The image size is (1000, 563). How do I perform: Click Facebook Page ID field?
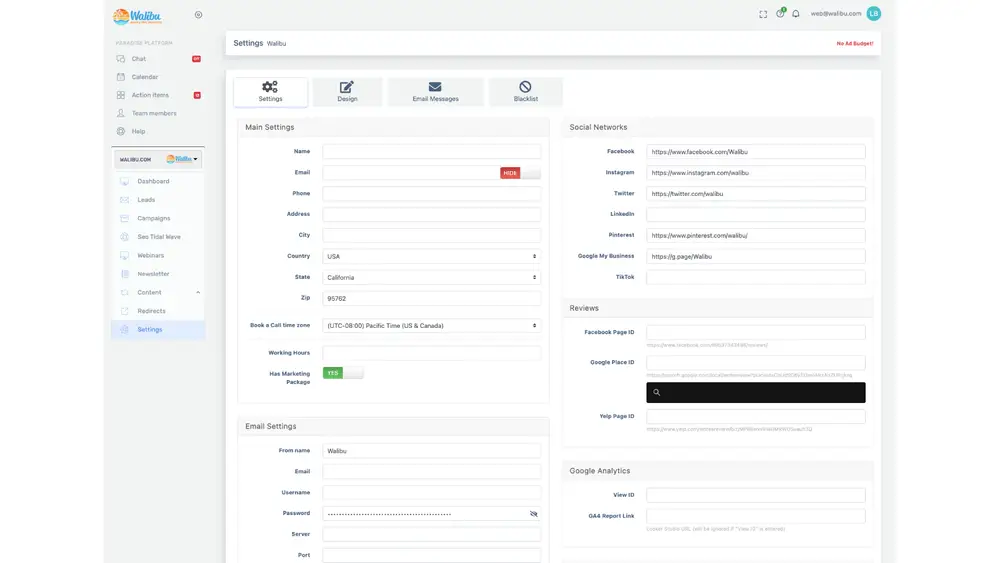756,332
